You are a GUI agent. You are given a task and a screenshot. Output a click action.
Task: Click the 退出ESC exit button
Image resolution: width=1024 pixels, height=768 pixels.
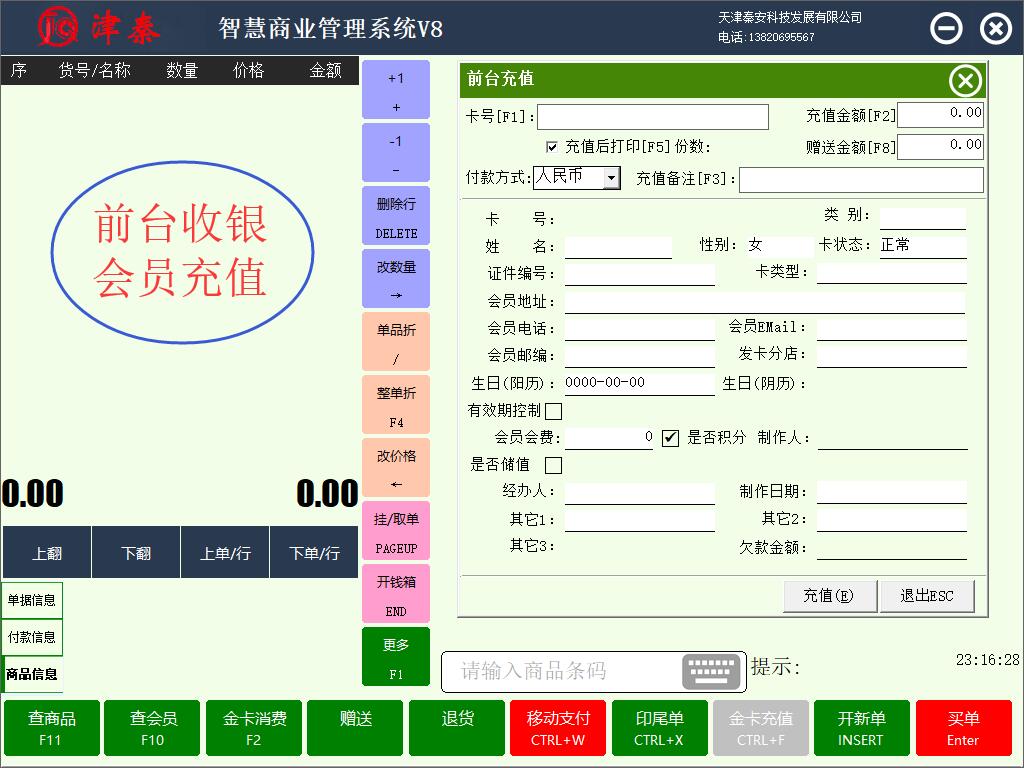coord(927,596)
